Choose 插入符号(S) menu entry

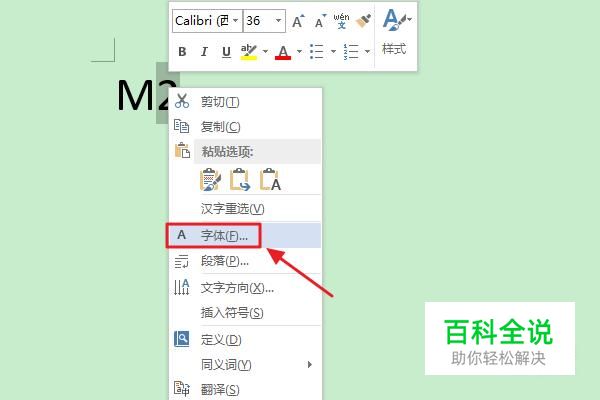tap(245, 313)
